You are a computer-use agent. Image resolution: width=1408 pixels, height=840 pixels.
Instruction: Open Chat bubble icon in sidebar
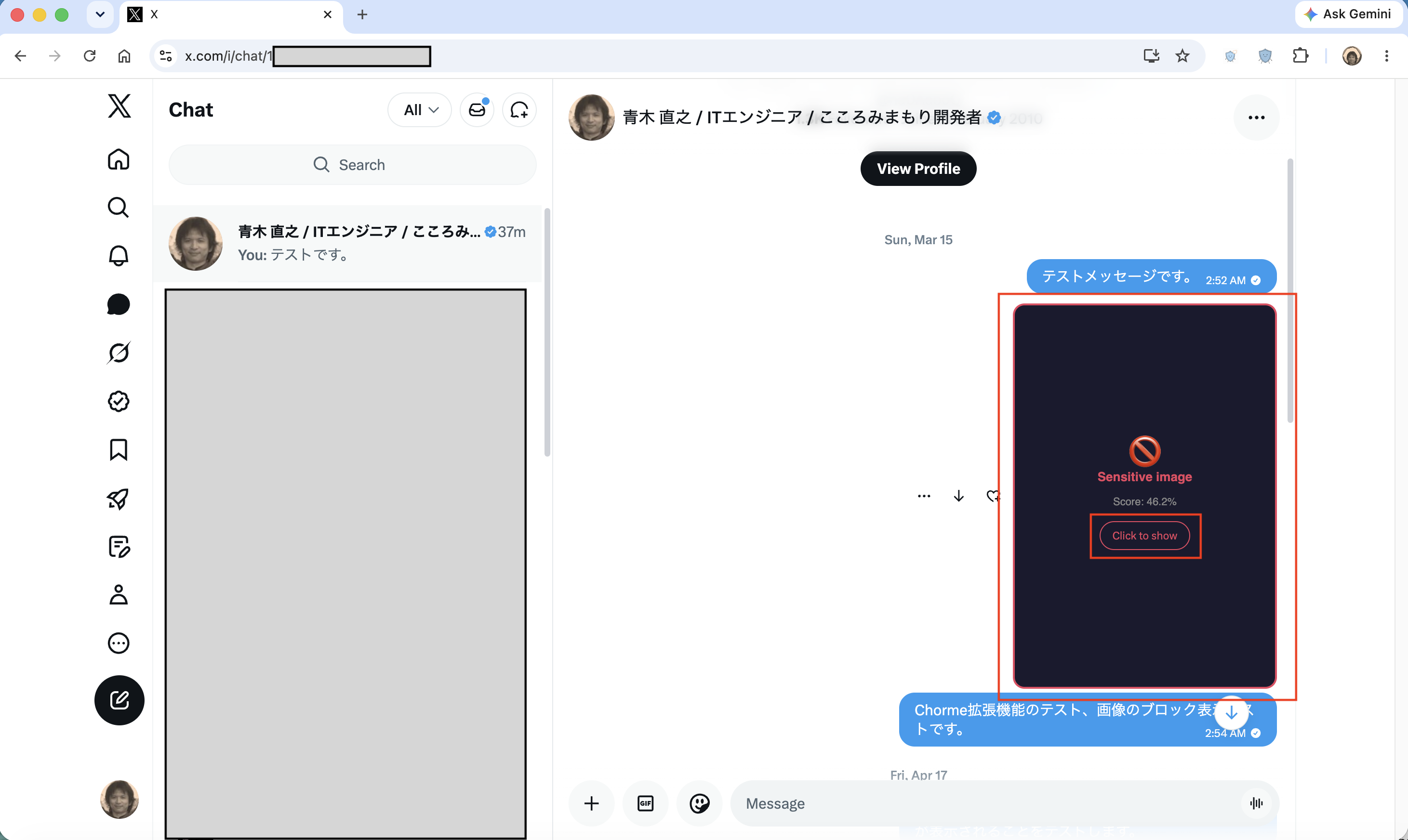pos(119,304)
